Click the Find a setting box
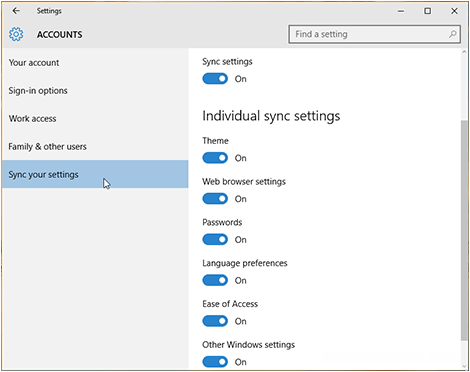 click(x=374, y=34)
